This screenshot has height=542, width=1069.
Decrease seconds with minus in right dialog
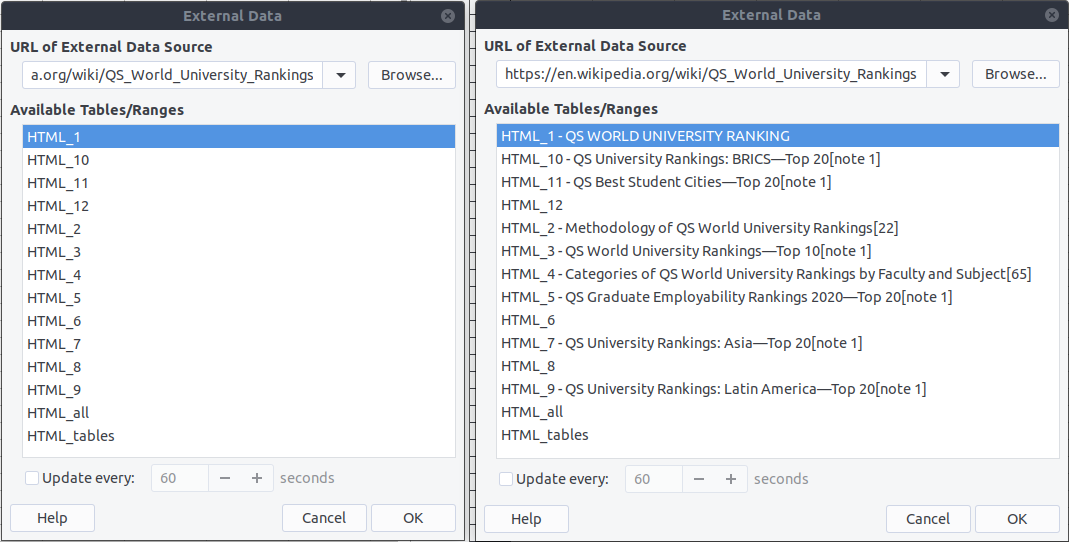coord(699,479)
